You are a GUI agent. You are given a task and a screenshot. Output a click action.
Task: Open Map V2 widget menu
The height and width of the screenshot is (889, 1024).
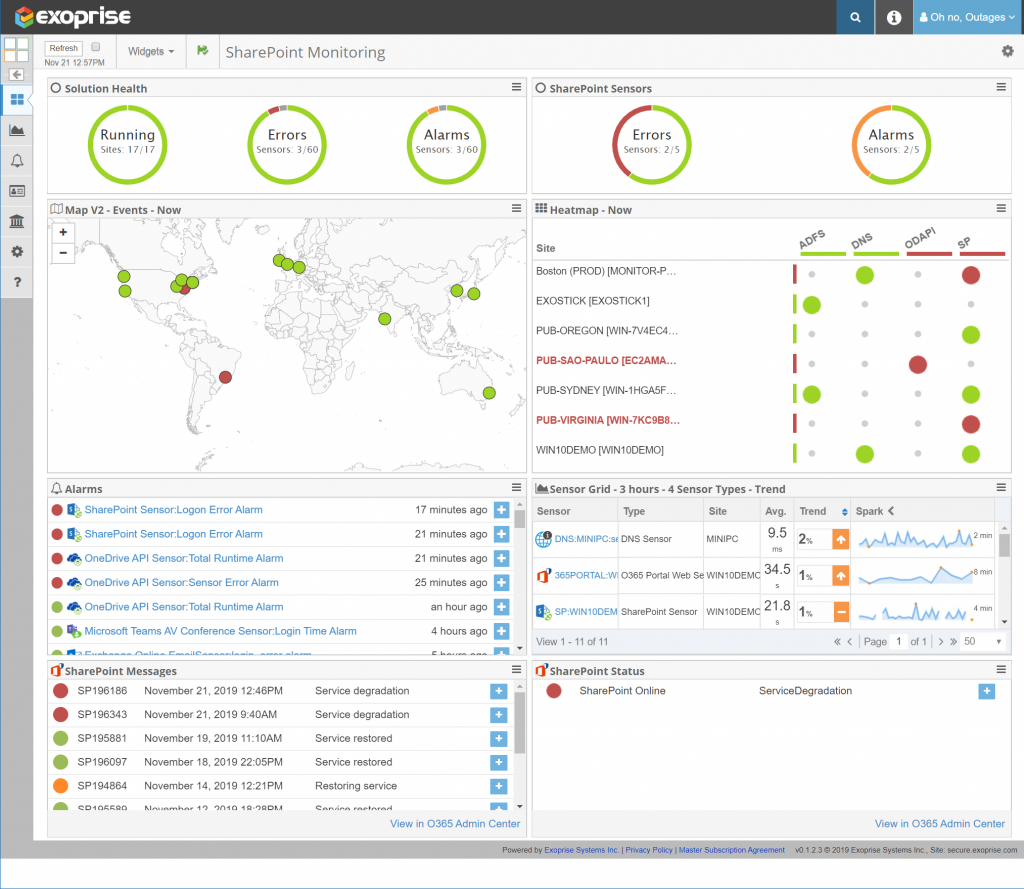tap(516, 208)
